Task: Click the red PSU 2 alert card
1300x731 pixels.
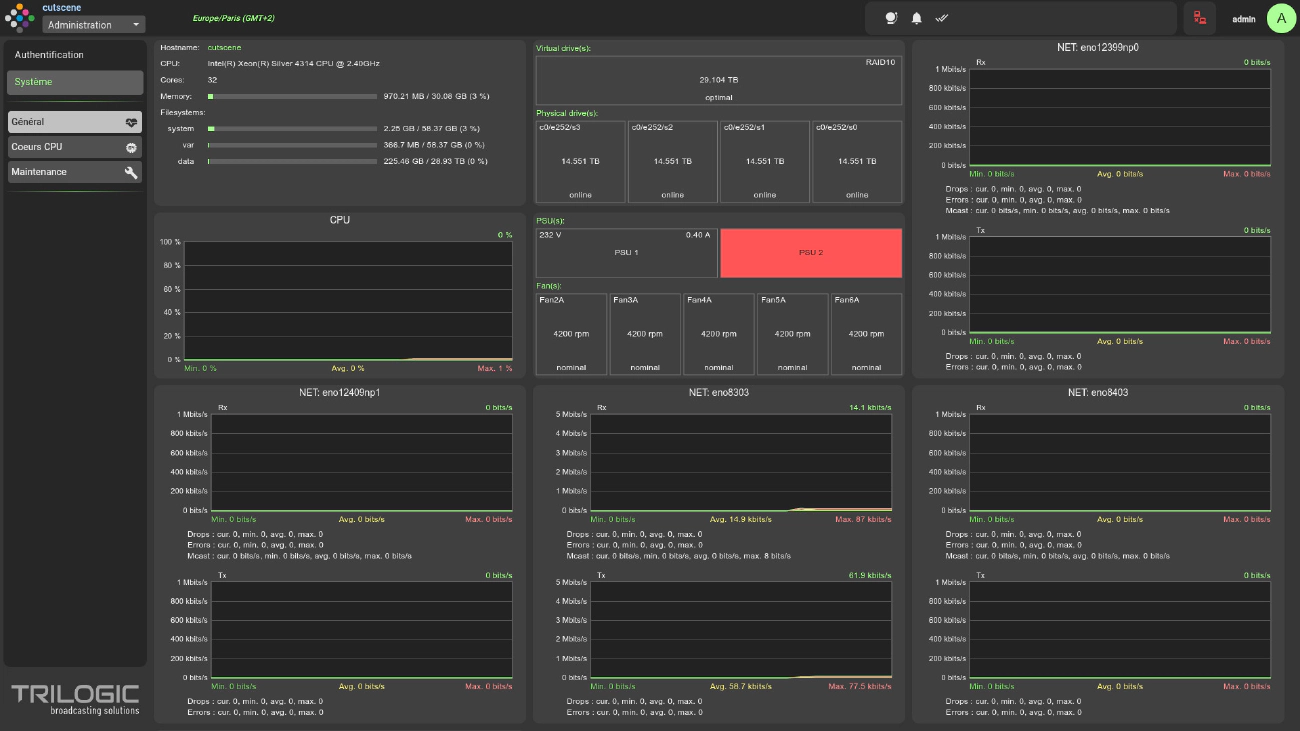Action: tap(811, 253)
